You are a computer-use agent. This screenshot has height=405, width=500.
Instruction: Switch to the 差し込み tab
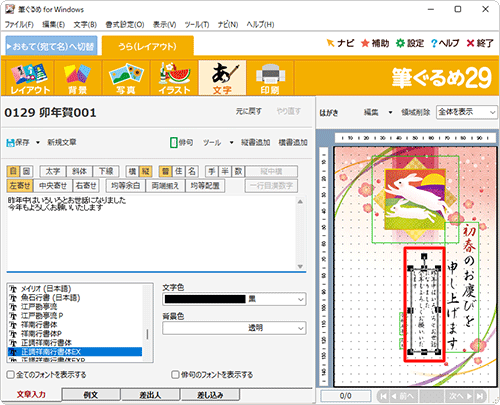[x=210, y=395]
